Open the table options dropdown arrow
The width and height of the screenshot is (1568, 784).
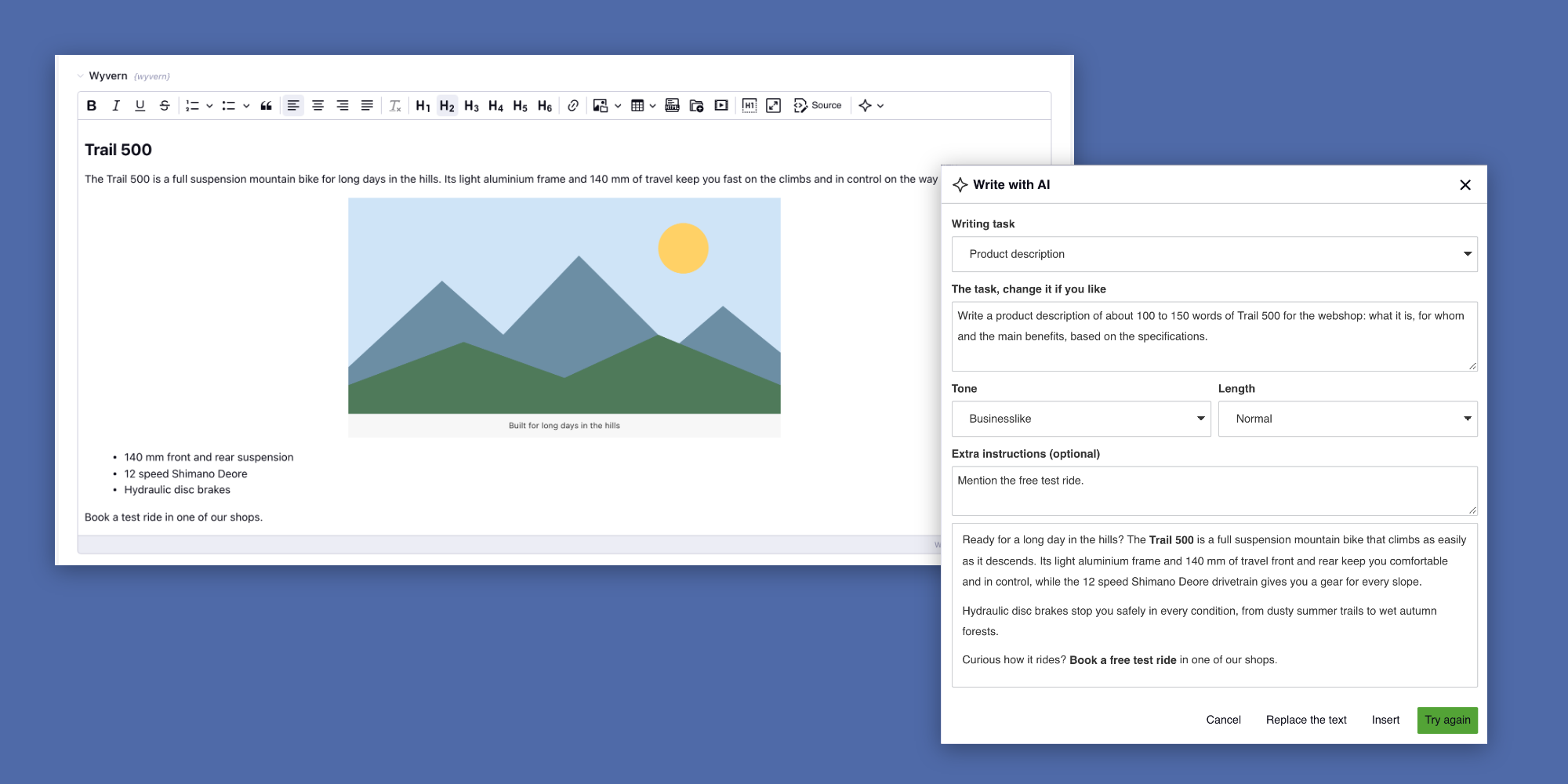pos(652,106)
